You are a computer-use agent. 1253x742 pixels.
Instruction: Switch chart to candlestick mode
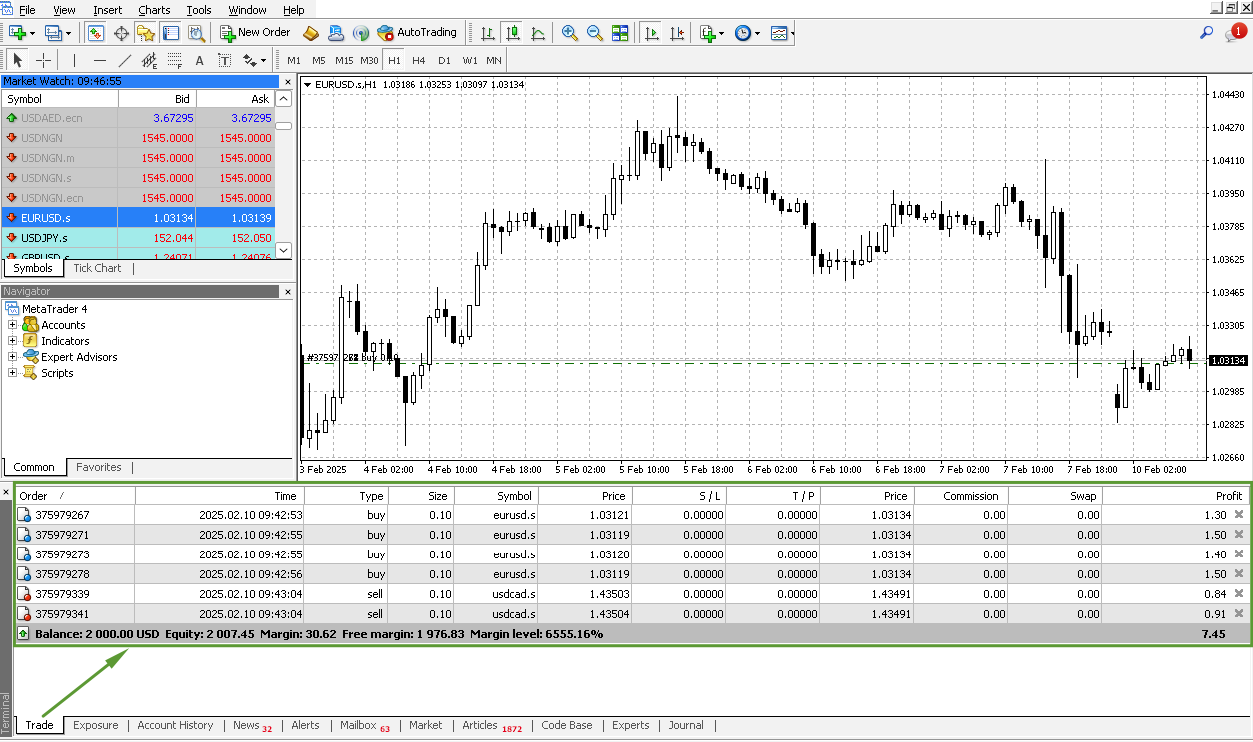click(511, 32)
